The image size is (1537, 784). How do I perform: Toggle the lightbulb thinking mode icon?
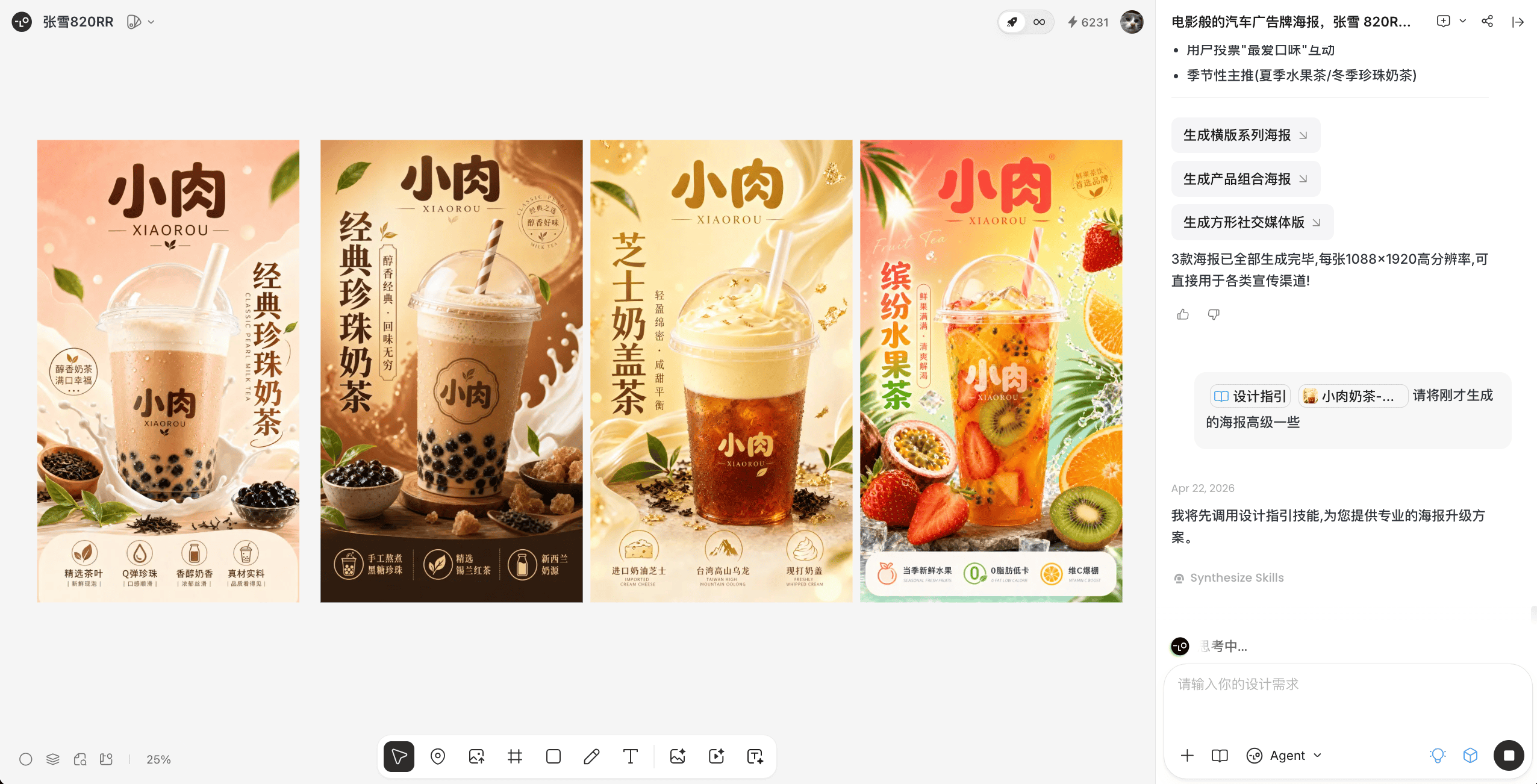point(1438,756)
